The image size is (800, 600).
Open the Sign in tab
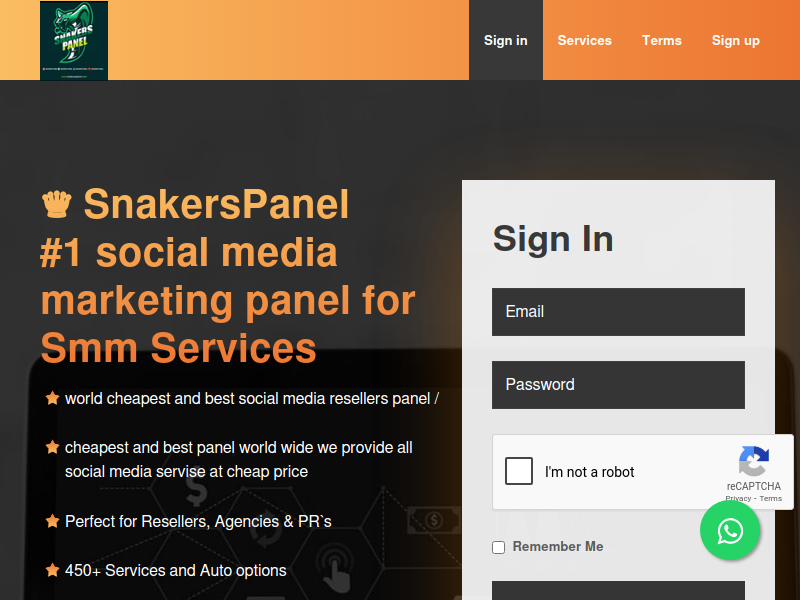506,40
